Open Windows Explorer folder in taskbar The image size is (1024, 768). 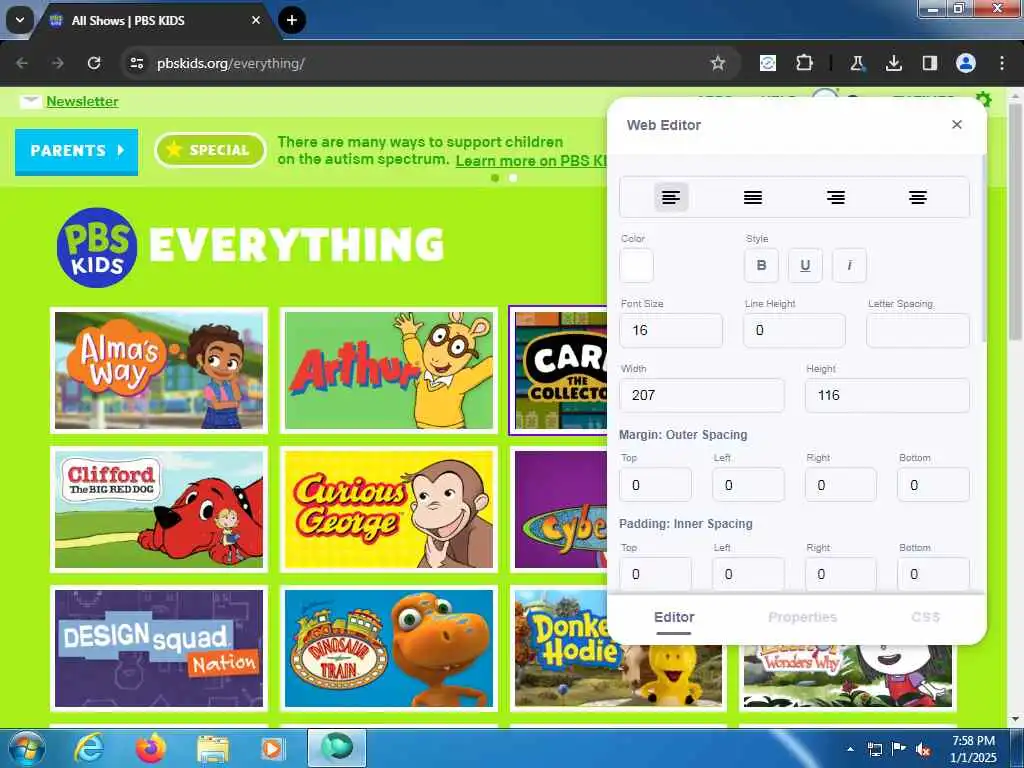point(213,748)
